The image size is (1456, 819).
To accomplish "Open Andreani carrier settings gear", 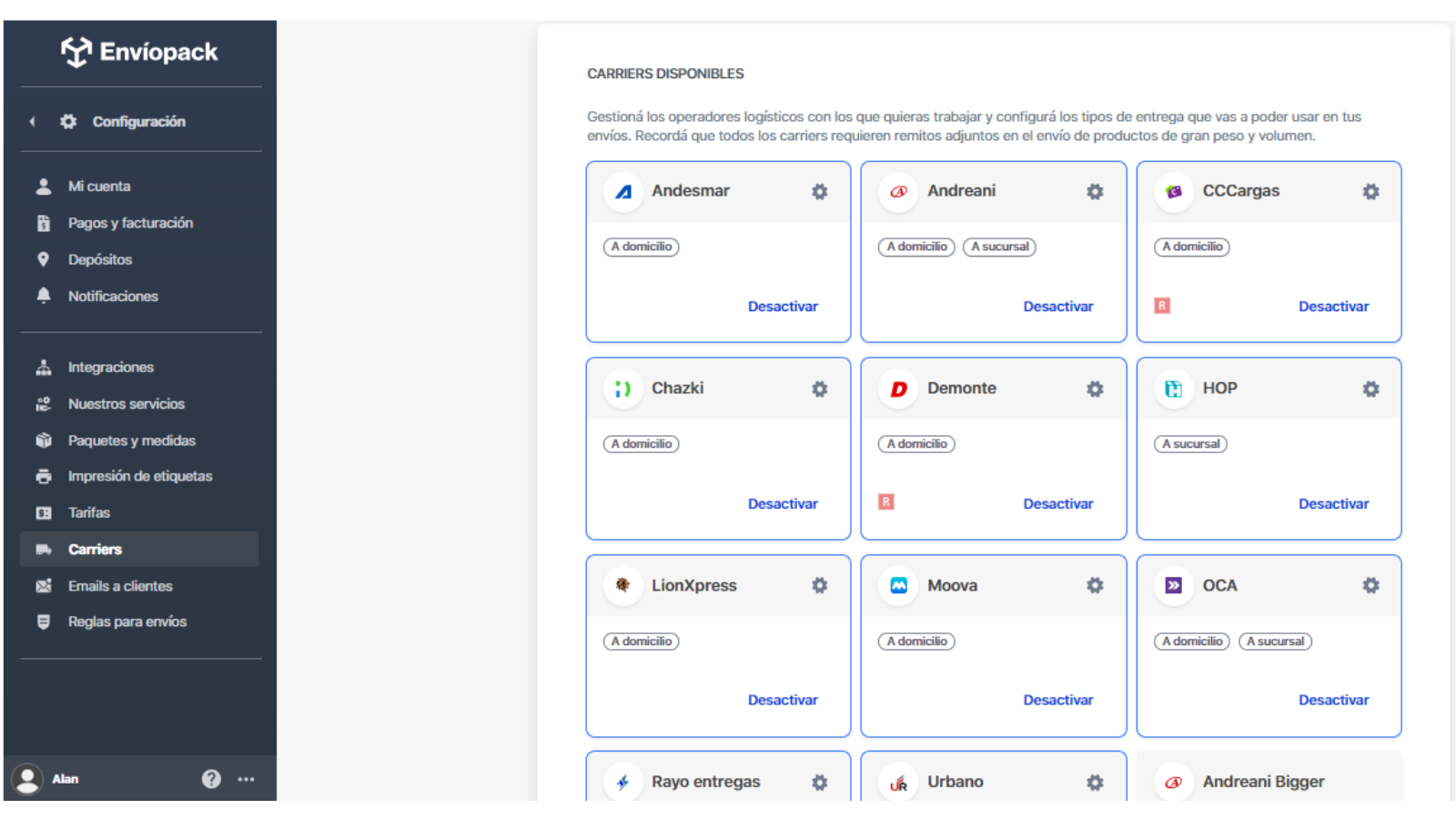I will [x=1095, y=192].
